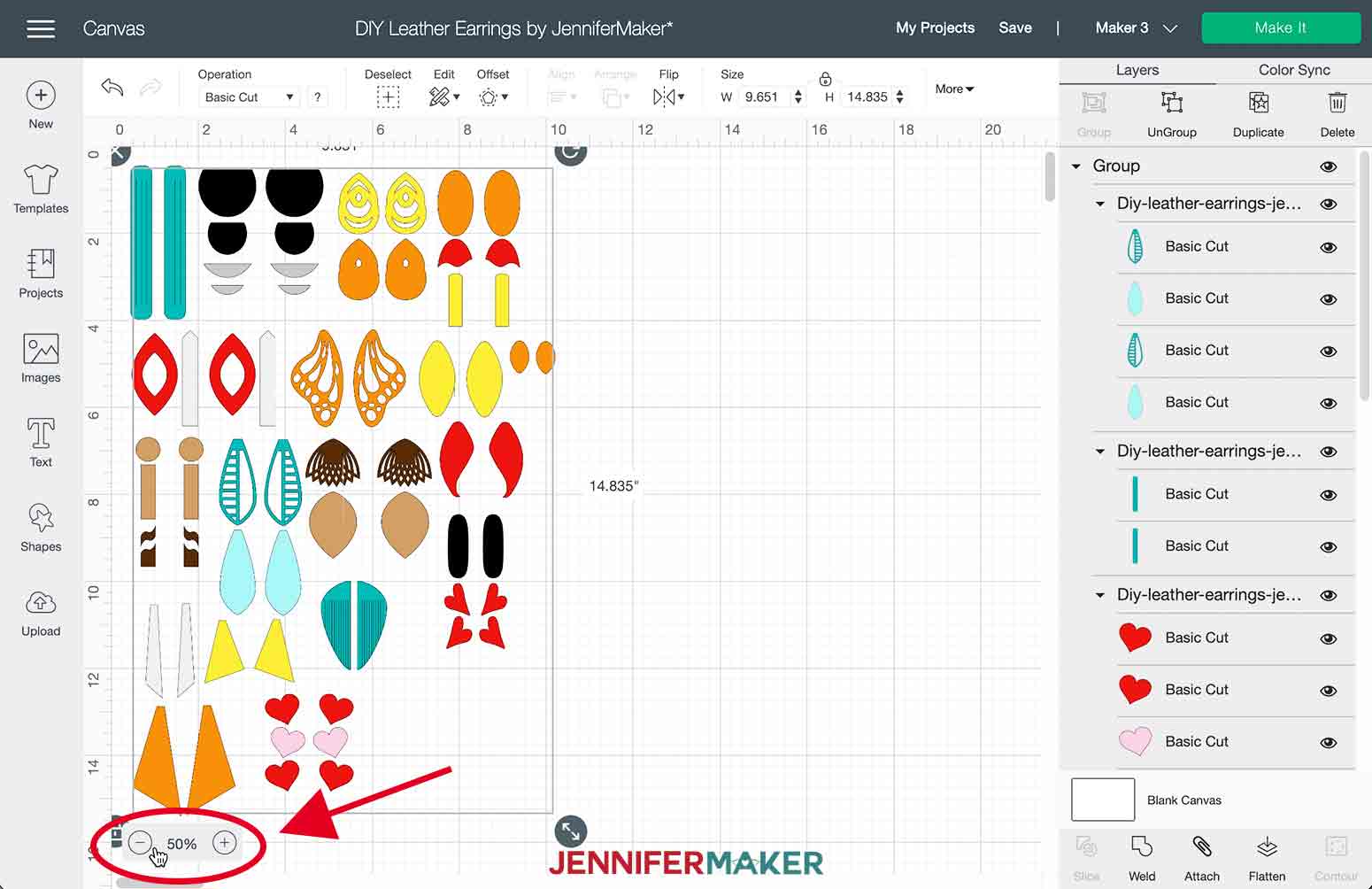The width and height of the screenshot is (1372, 889).
Task: Hide the first teal bar Basic Cut layer
Action: [x=1329, y=495]
